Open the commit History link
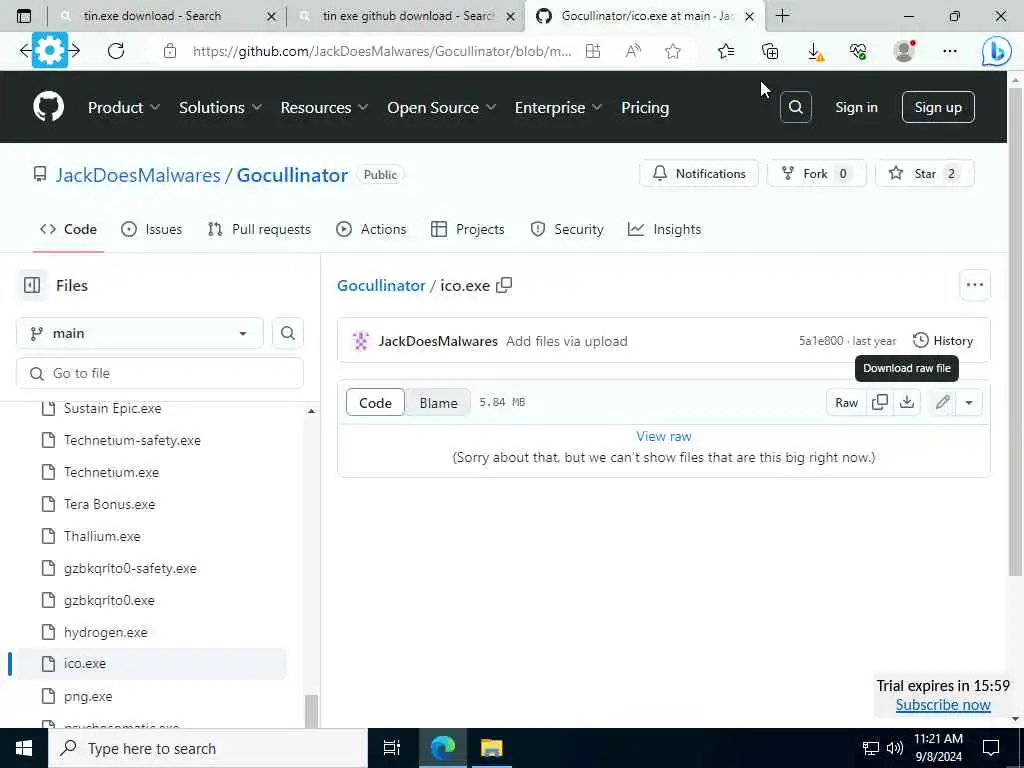Screen dimensions: 1024x768 (942, 340)
